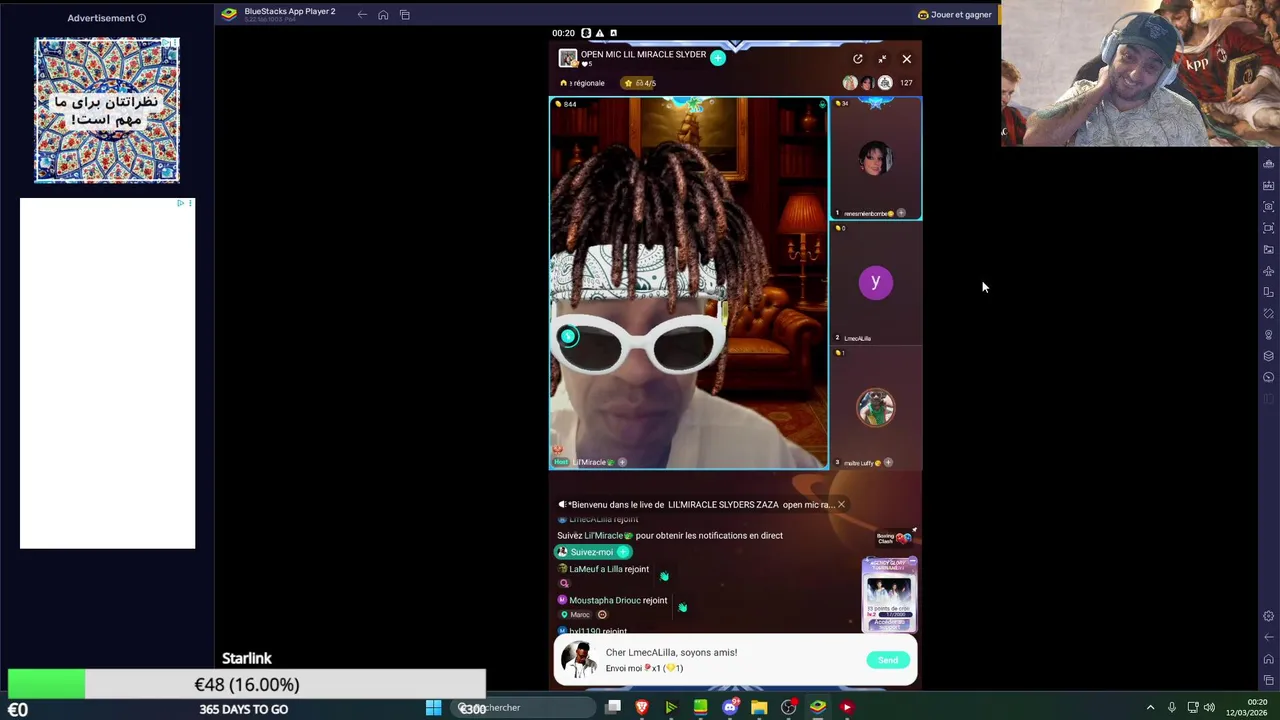This screenshot has width=1280, height=720.
Task: Open Advertisement info icon
Action: click(141, 18)
